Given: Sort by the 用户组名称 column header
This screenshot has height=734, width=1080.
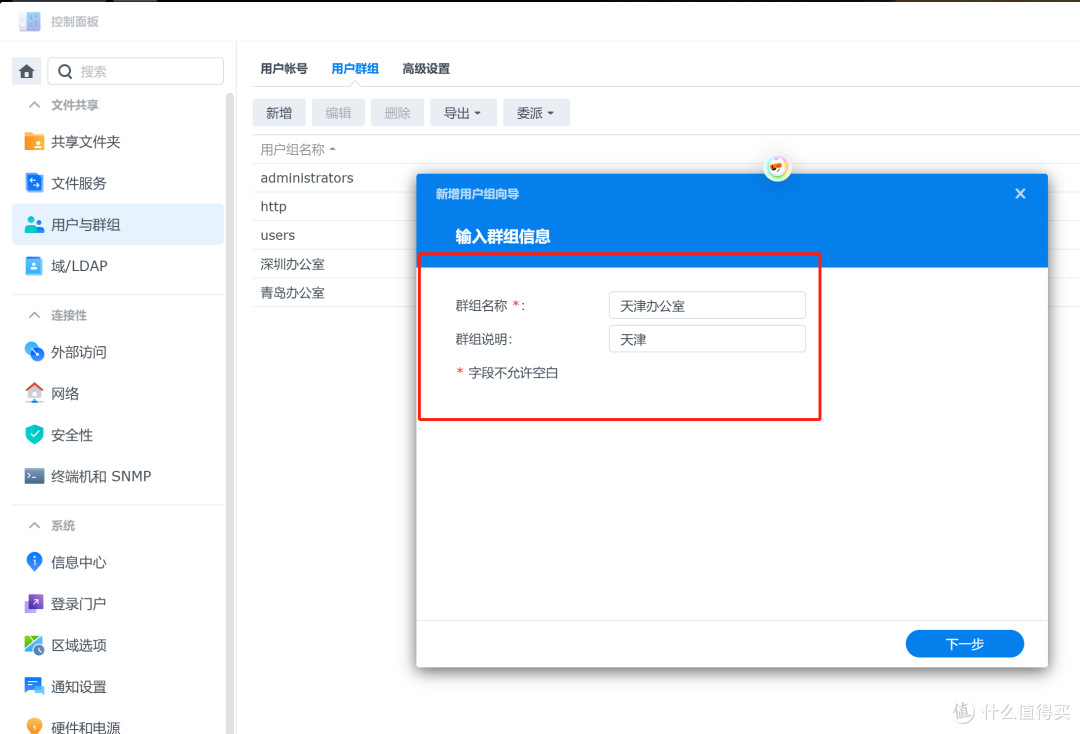Looking at the screenshot, I should [x=298, y=149].
